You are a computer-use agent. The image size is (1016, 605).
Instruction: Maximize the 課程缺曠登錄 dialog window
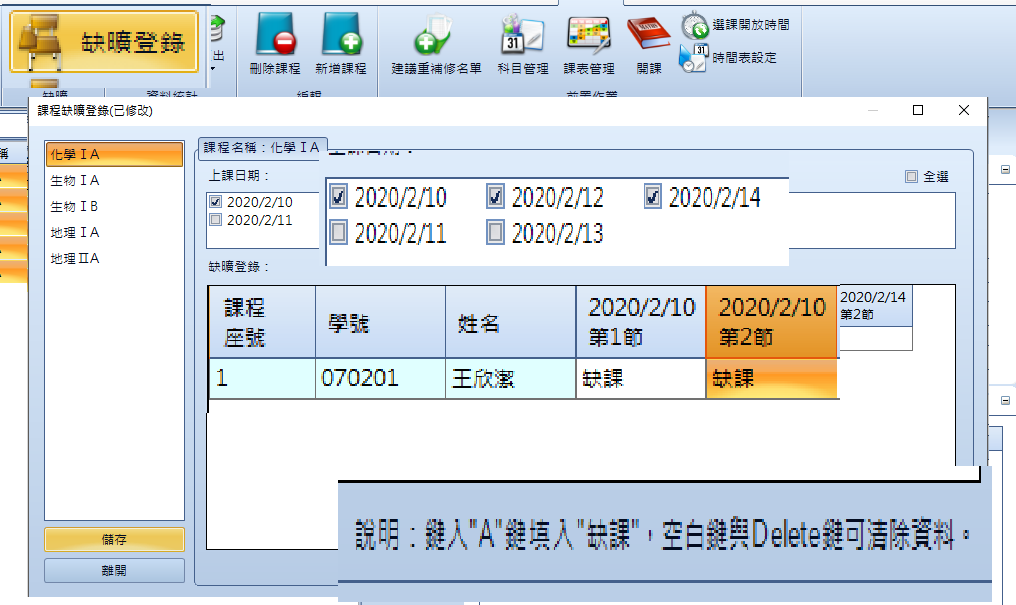point(918,110)
